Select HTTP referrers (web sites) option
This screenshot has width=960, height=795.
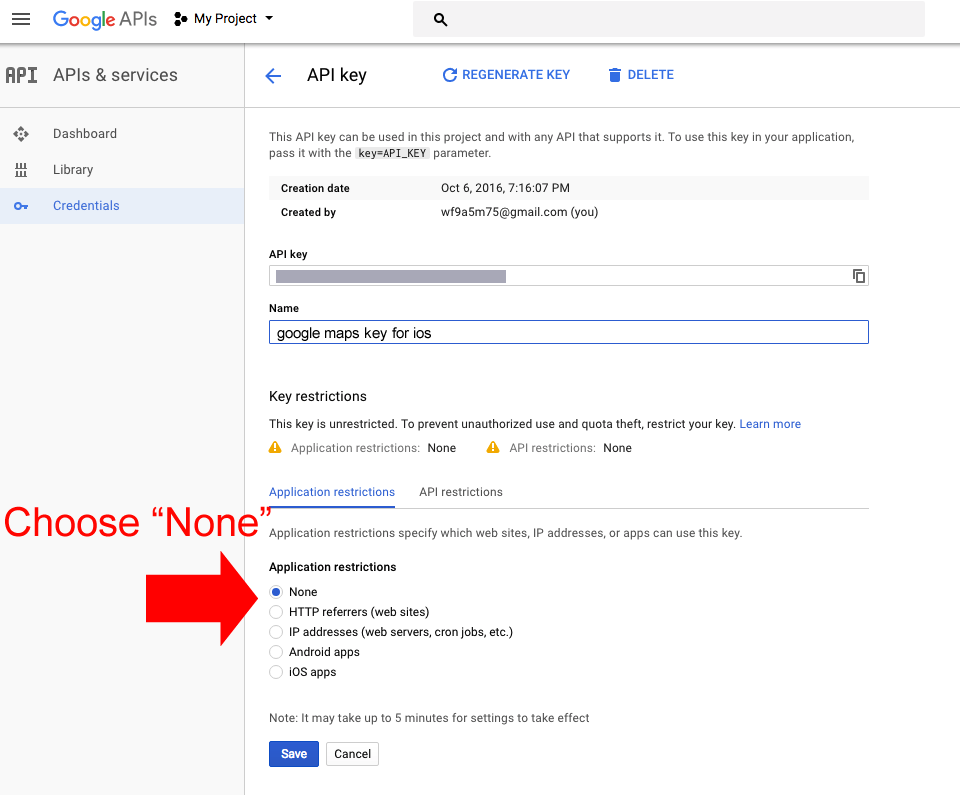(x=276, y=612)
